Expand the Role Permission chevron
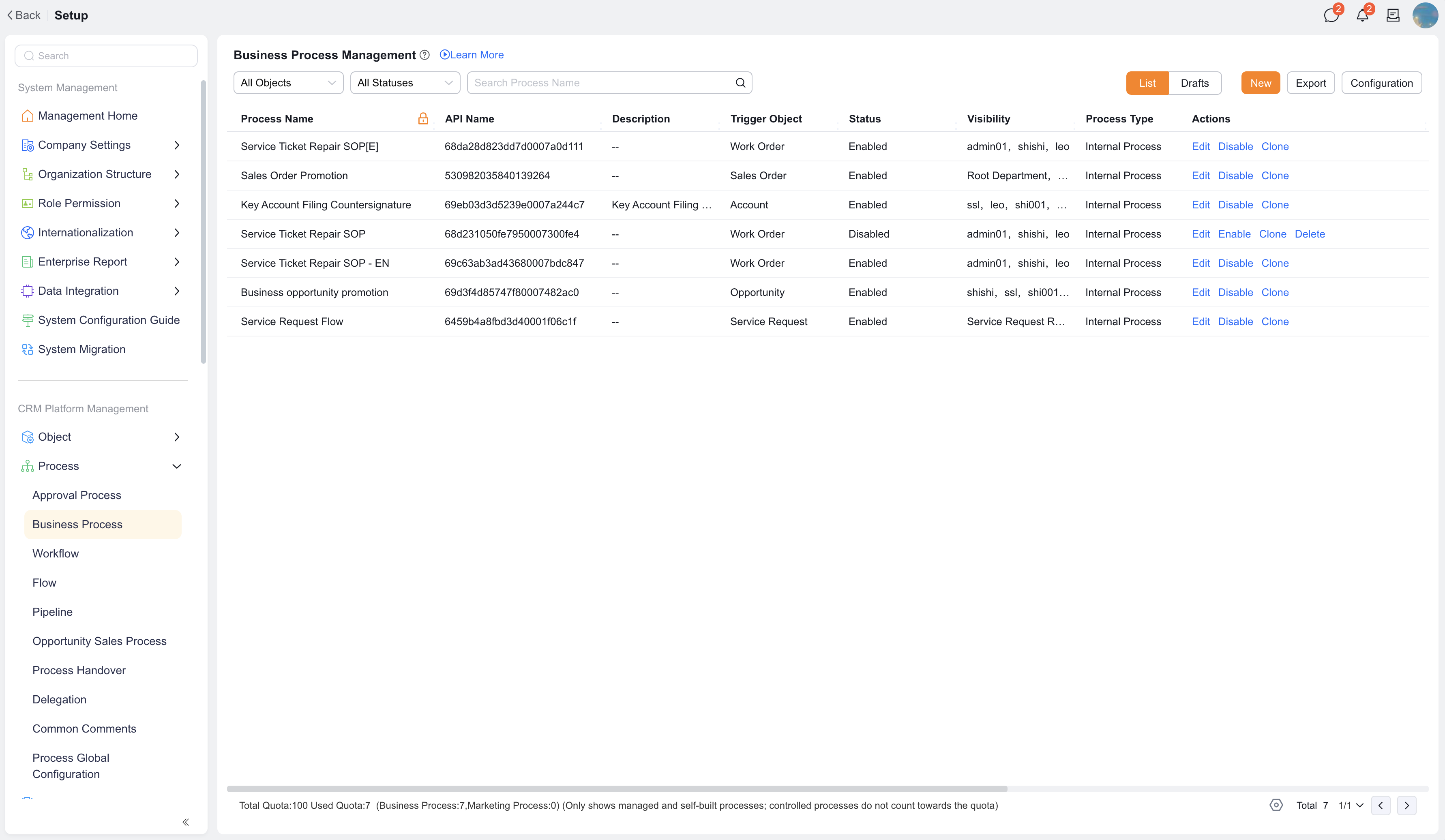This screenshot has width=1445, height=840. point(177,204)
